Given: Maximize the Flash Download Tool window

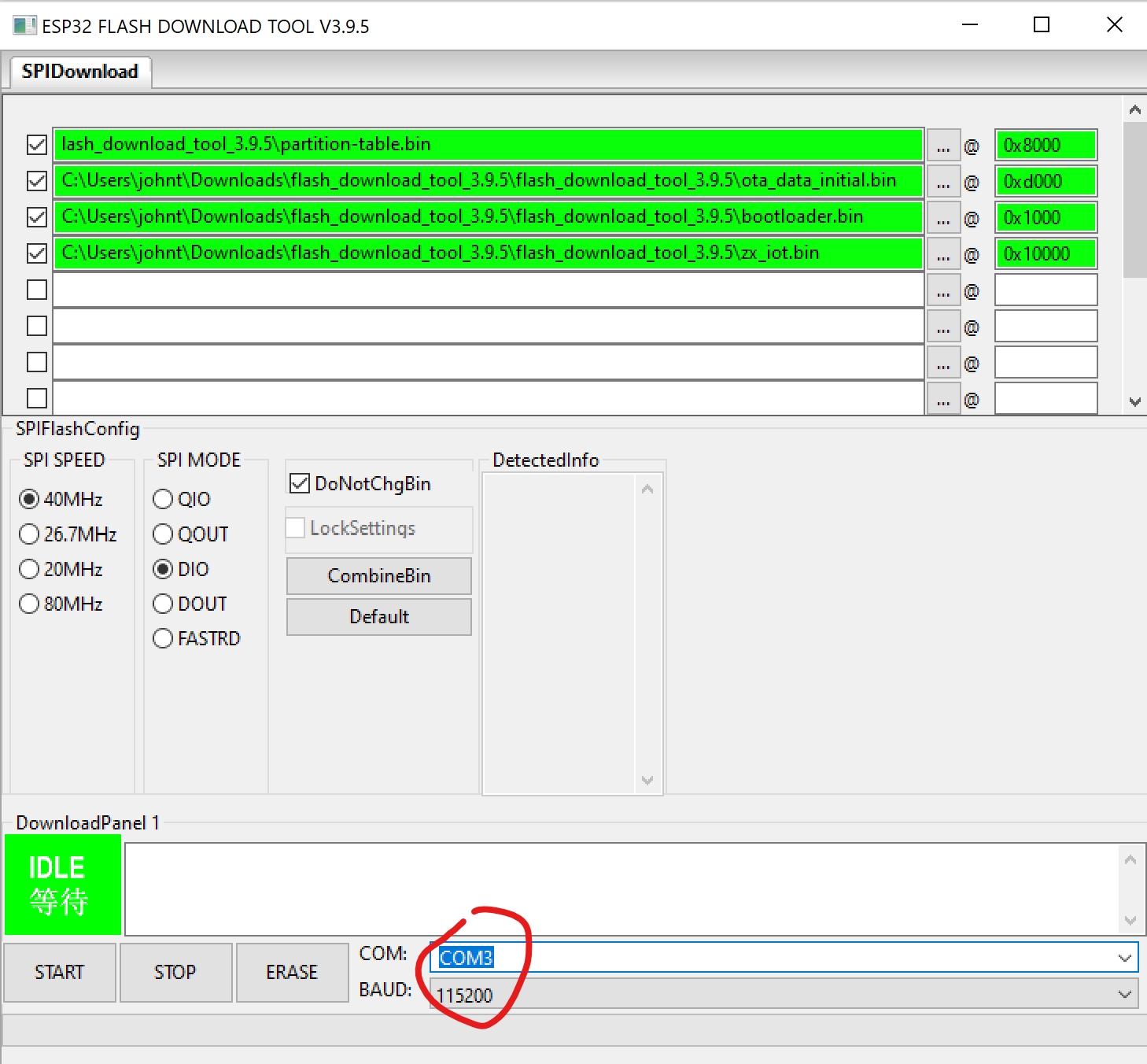Looking at the screenshot, I should 1042,25.
